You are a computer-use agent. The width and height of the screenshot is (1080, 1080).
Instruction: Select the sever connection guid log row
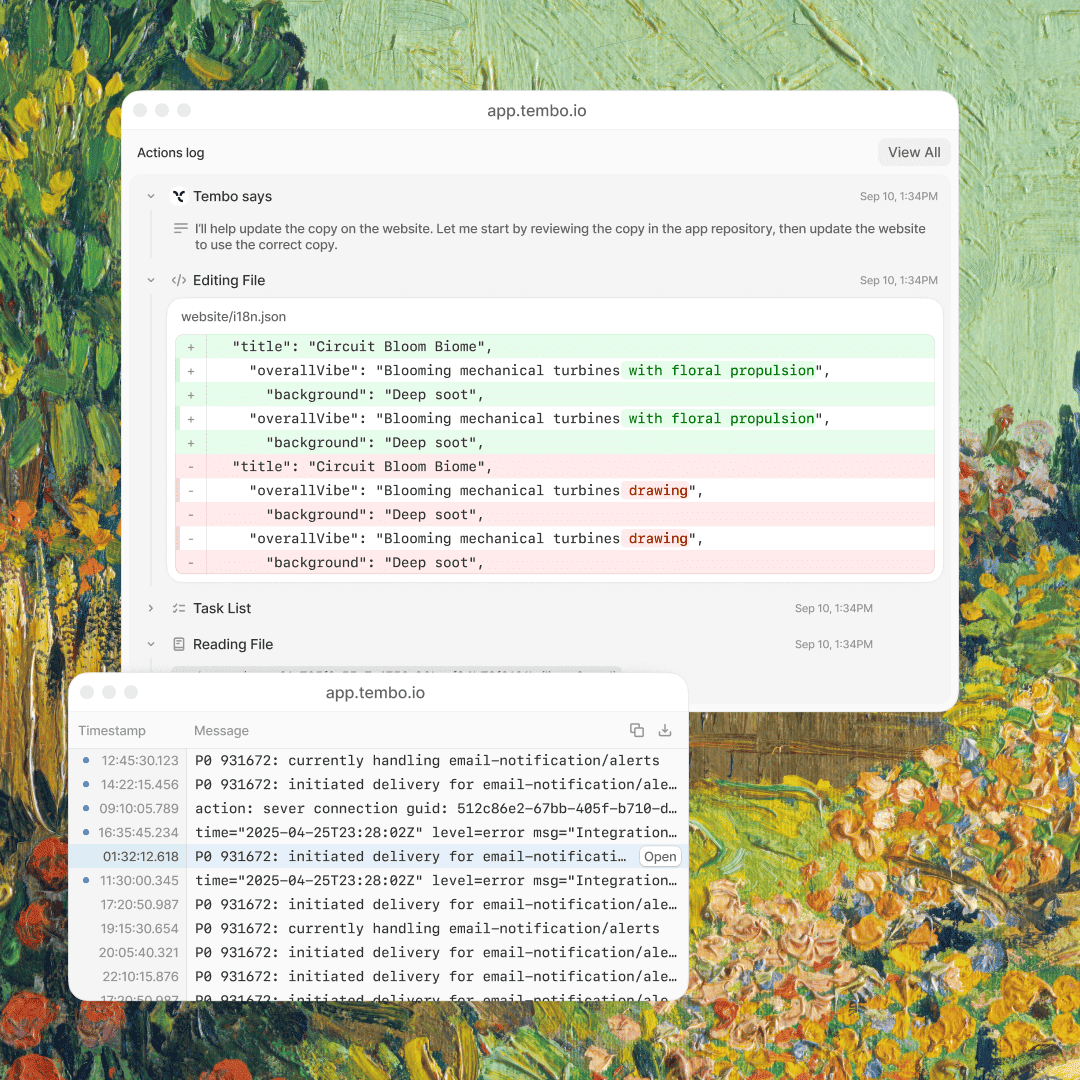point(435,808)
